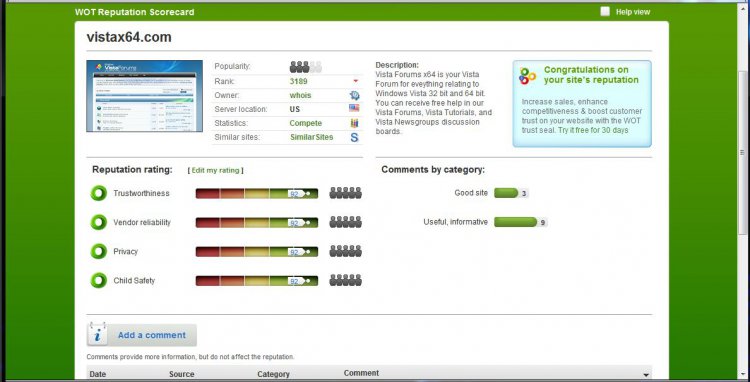Screen dimensions: 750x382
Task: Click the whois lookup icon beside Owner
Action: pos(354,95)
